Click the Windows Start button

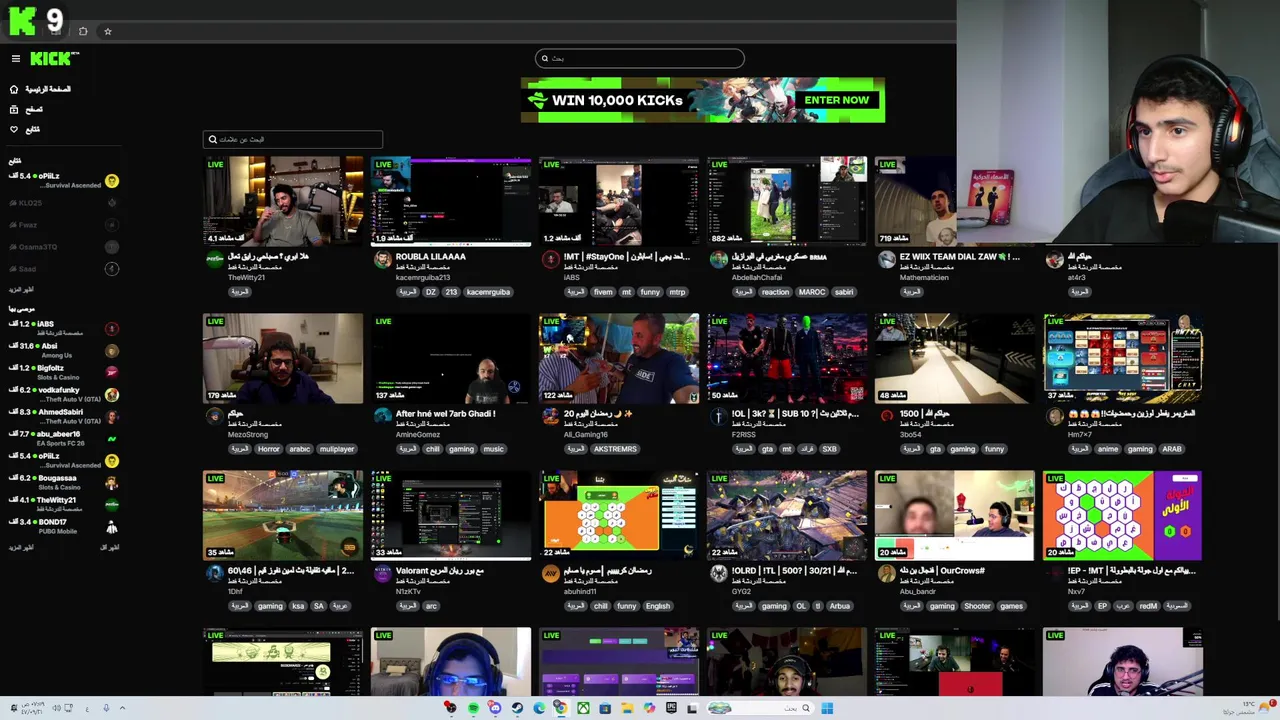827,708
